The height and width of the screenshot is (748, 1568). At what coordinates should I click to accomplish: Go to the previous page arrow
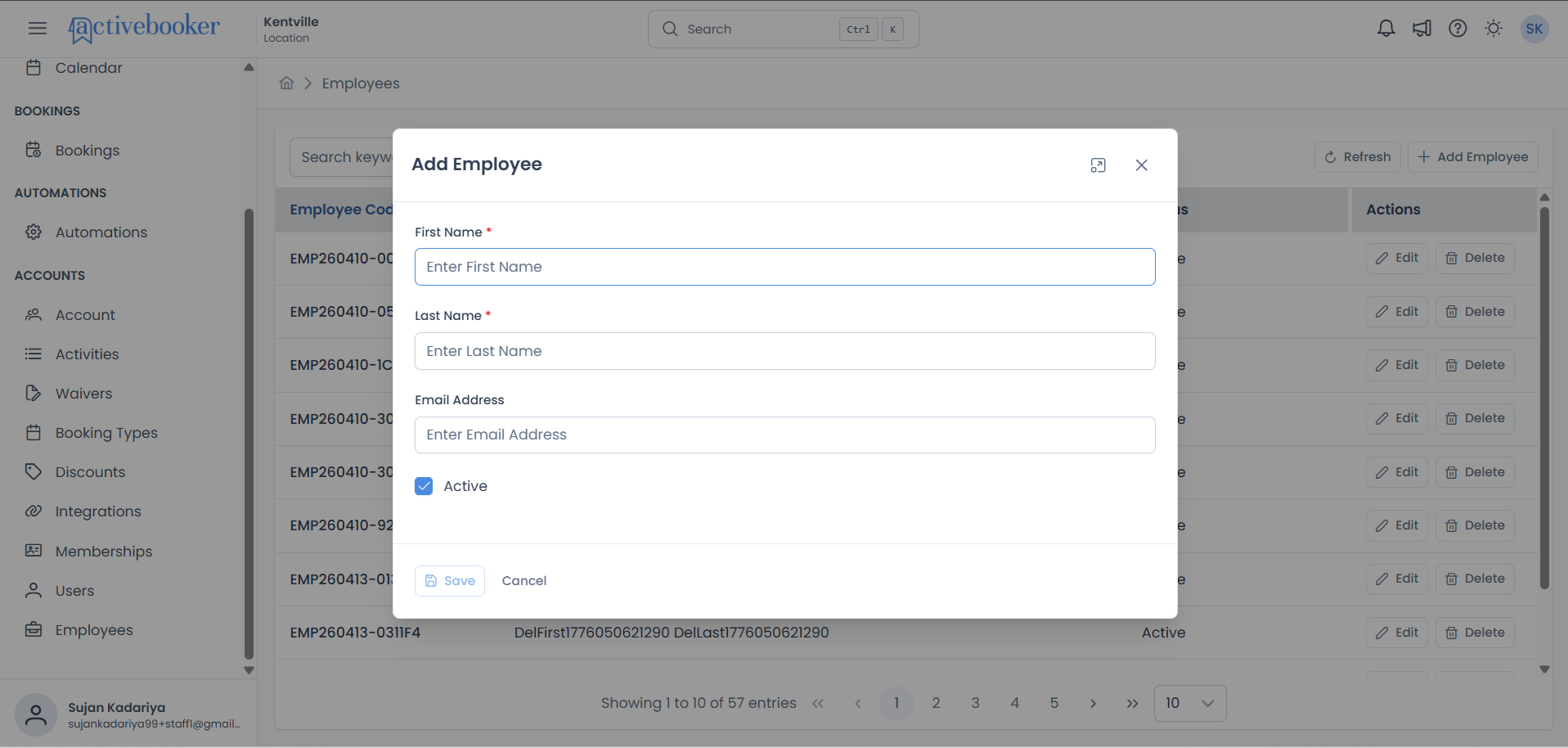[x=857, y=704]
